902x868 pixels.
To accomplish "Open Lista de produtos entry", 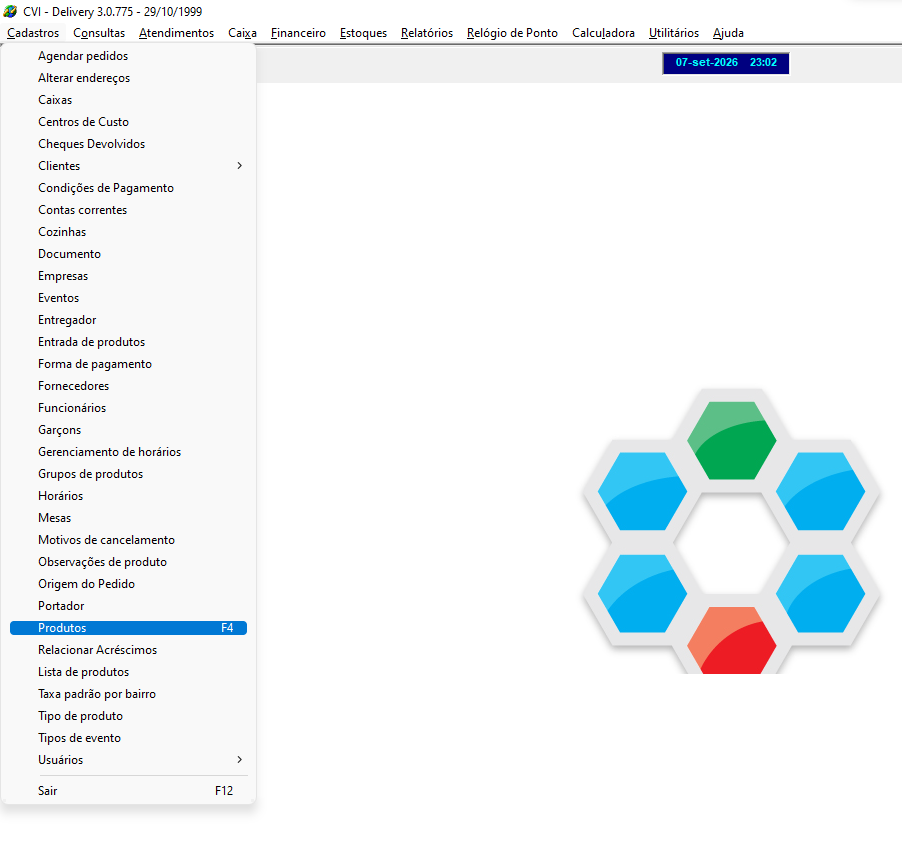I will click(128, 672).
